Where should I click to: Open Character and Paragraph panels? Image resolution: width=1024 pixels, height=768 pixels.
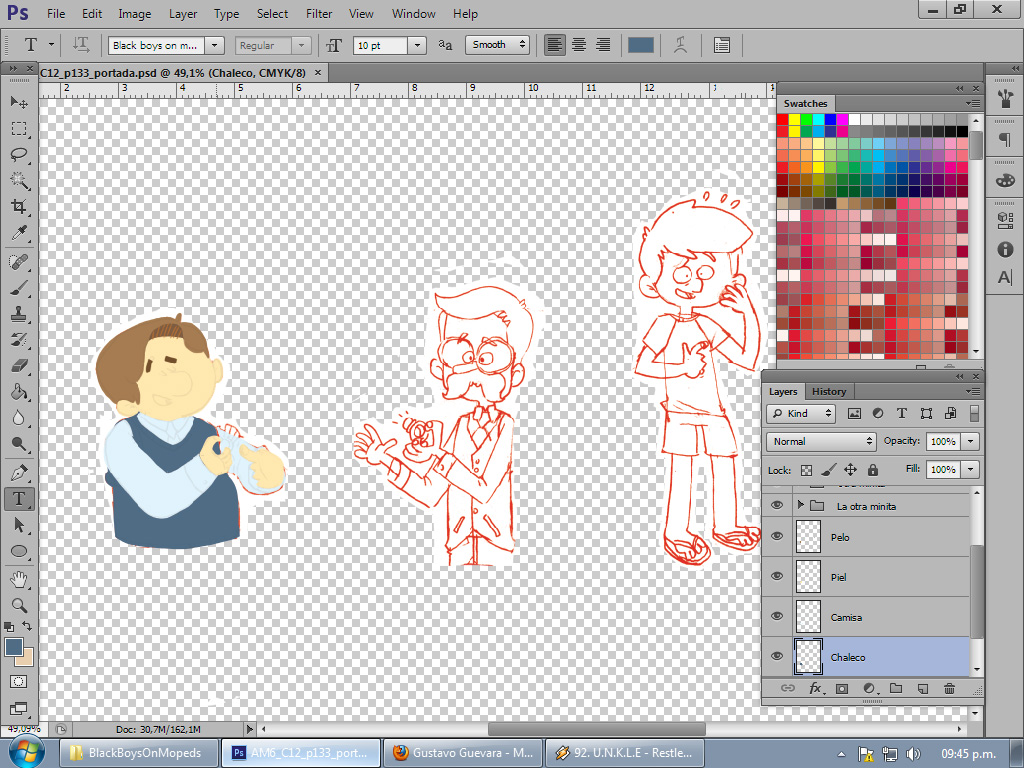[x=722, y=45]
